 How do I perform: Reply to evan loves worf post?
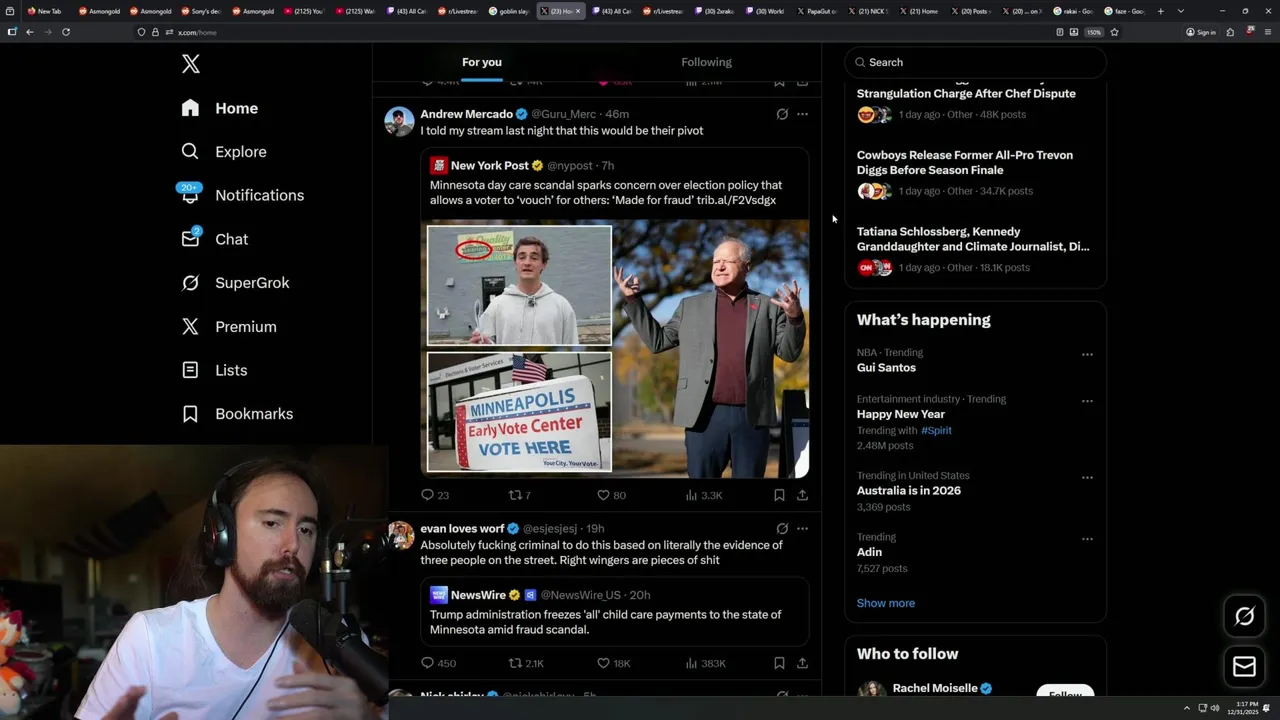pyautogui.click(x=438, y=663)
